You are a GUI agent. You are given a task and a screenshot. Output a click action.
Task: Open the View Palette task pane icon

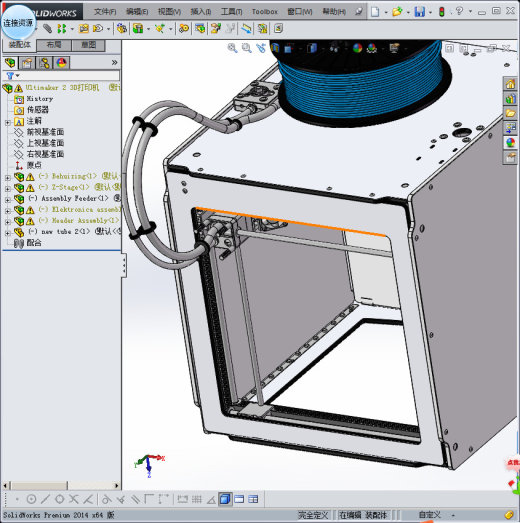(x=510, y=128)
